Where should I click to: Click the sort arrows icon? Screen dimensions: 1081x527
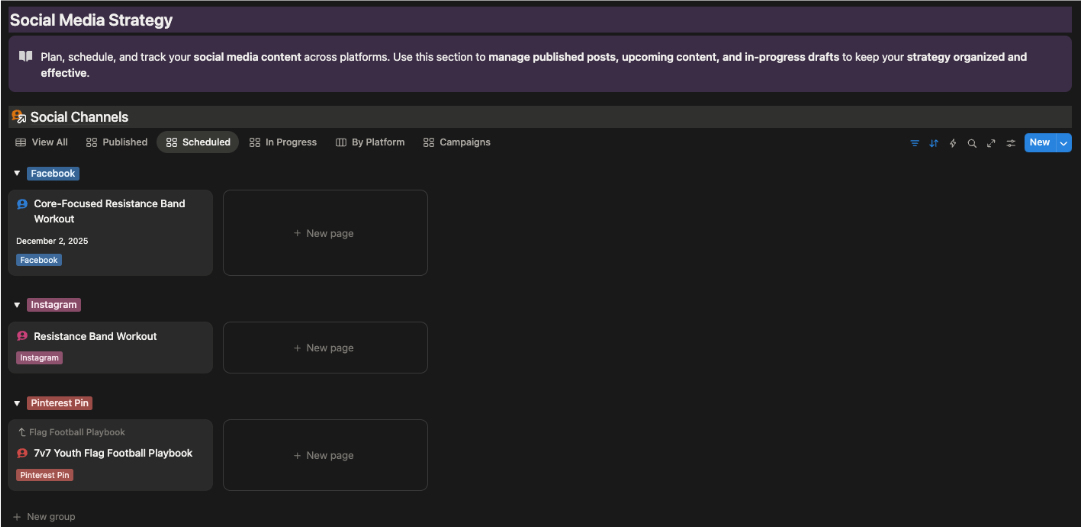[x=933, y=143]
